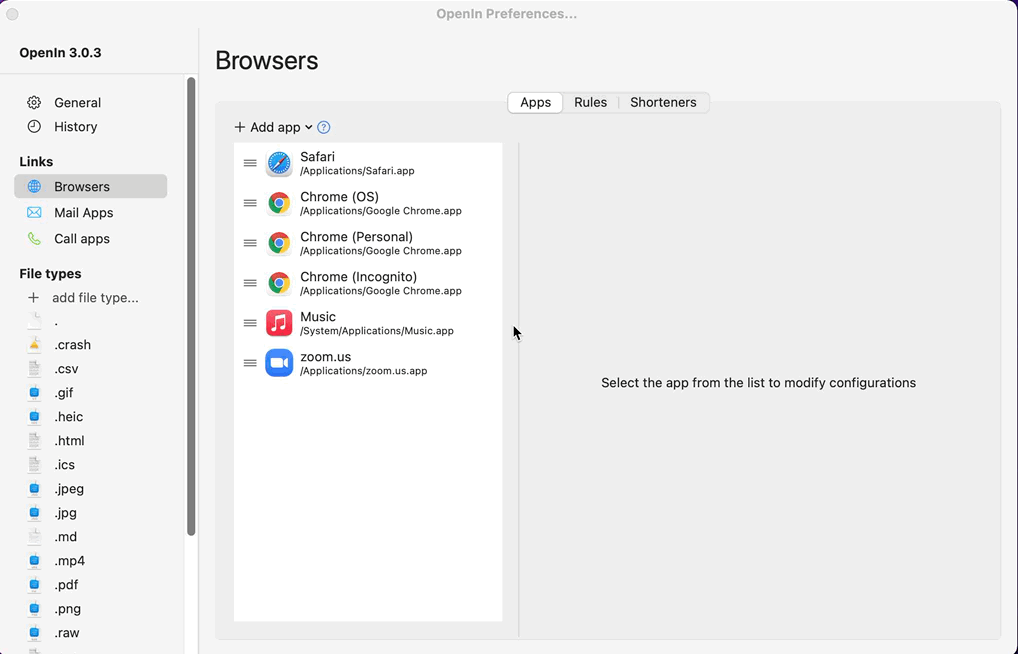Click the .md file type icon

tap(34, 537)
